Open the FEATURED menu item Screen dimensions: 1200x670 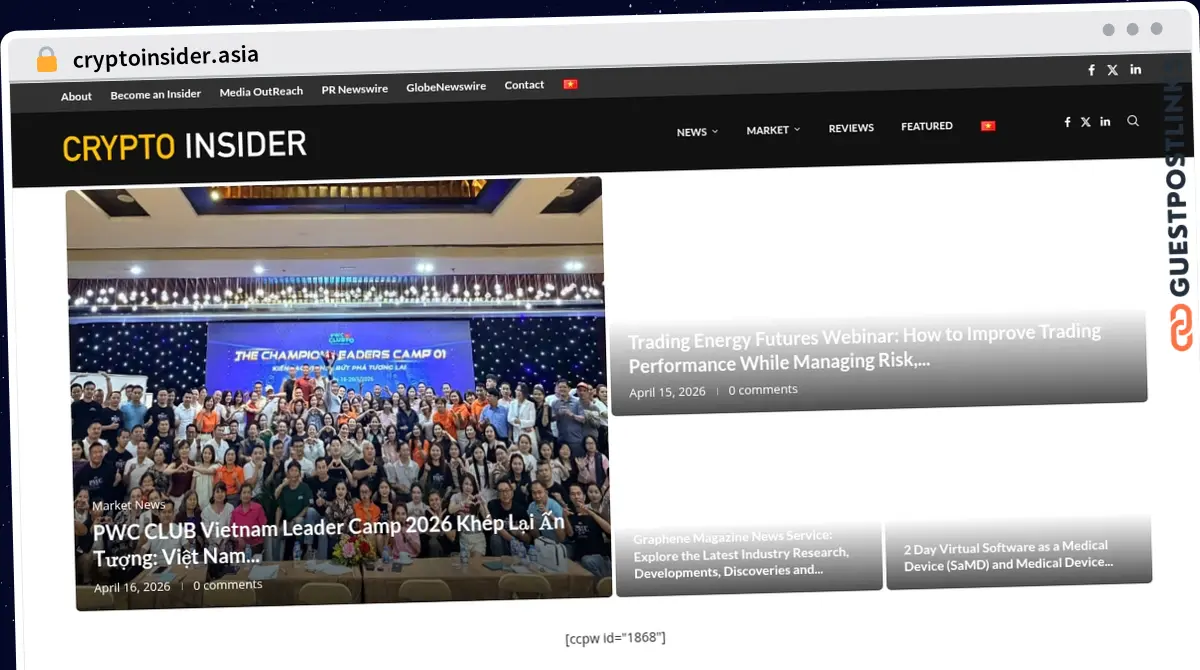[927, 126]
